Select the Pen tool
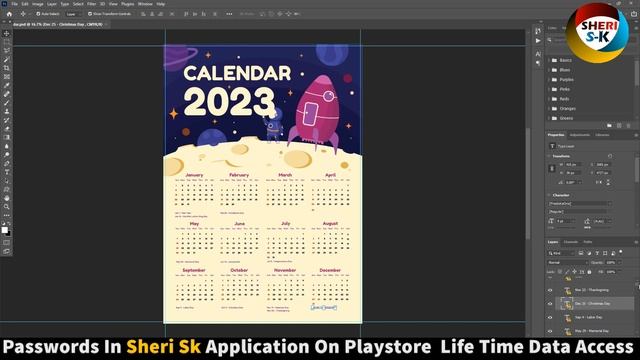The width and height of the screenshot is (640, 360). (x=7, y=163)
